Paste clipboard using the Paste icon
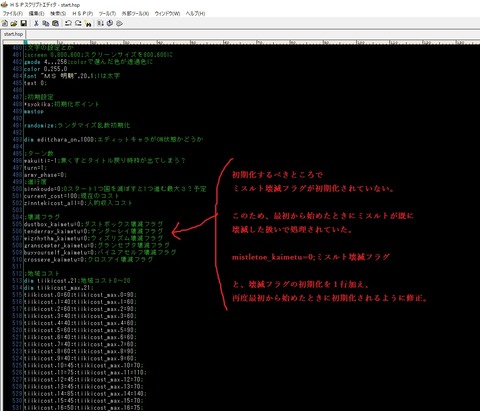Screen dimensions: 480x411 (x=55, y=23)
